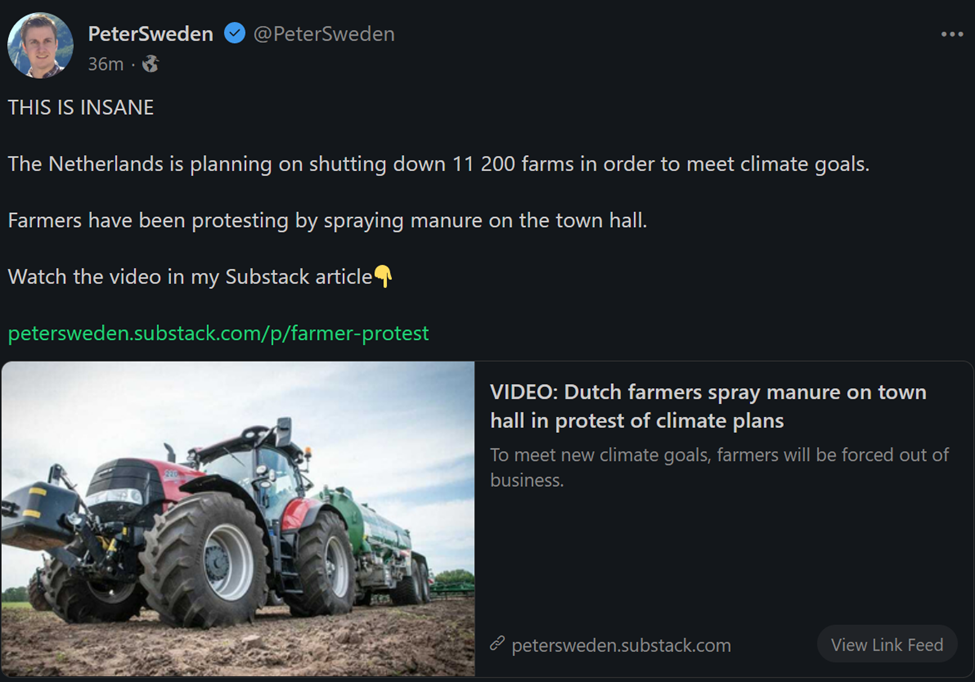Viewport: 975px width, 682px height.
Task: Click the pointing-down hand emoji
Action: click(383, 277)
